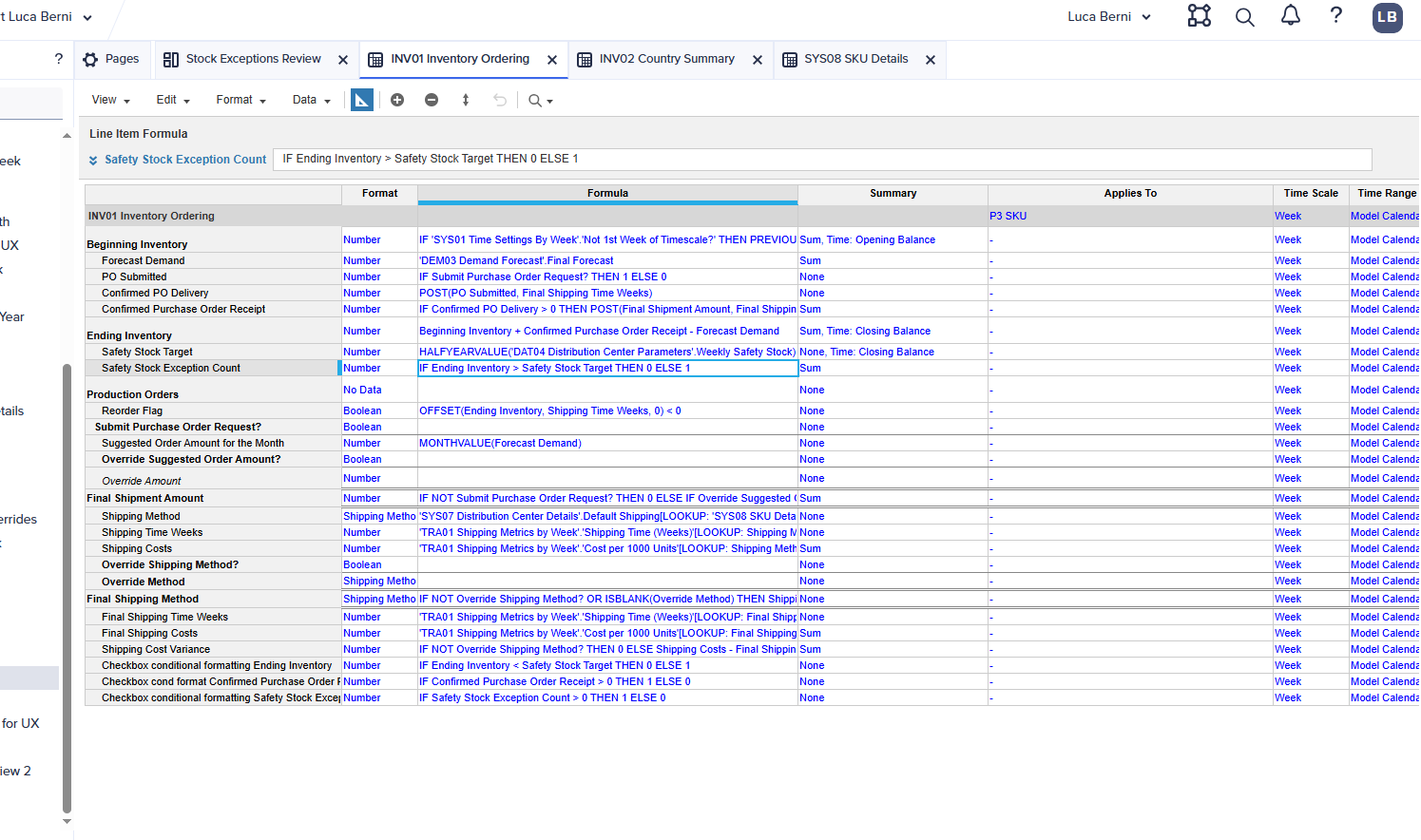Screen dimensions: 1421x840
Task: Click the P3 SKU applies-to cell
Action: (x=1130, y=216)
